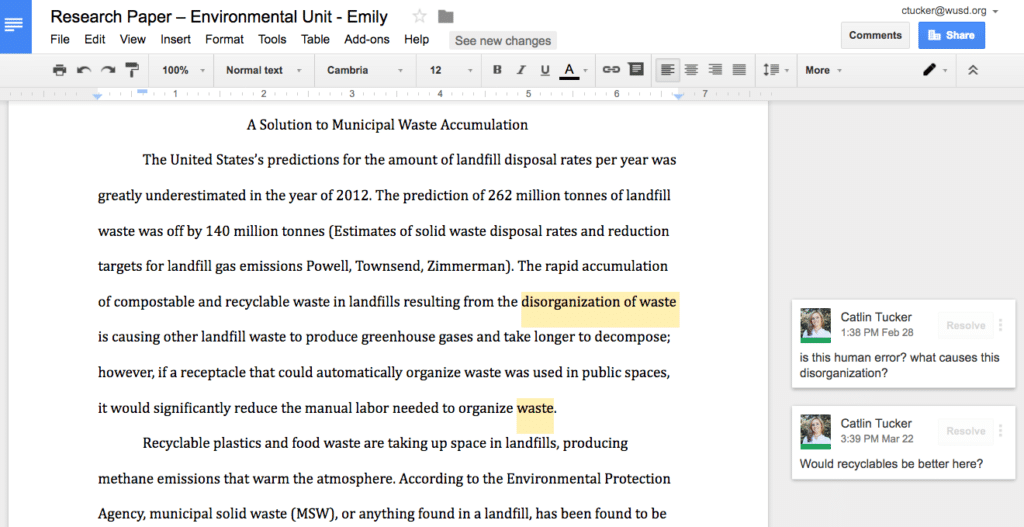Click comment 'Would recyclables be better here?'
Image resolution: width=1024 pixels, height=527 pixels.
tap(891, 464)
